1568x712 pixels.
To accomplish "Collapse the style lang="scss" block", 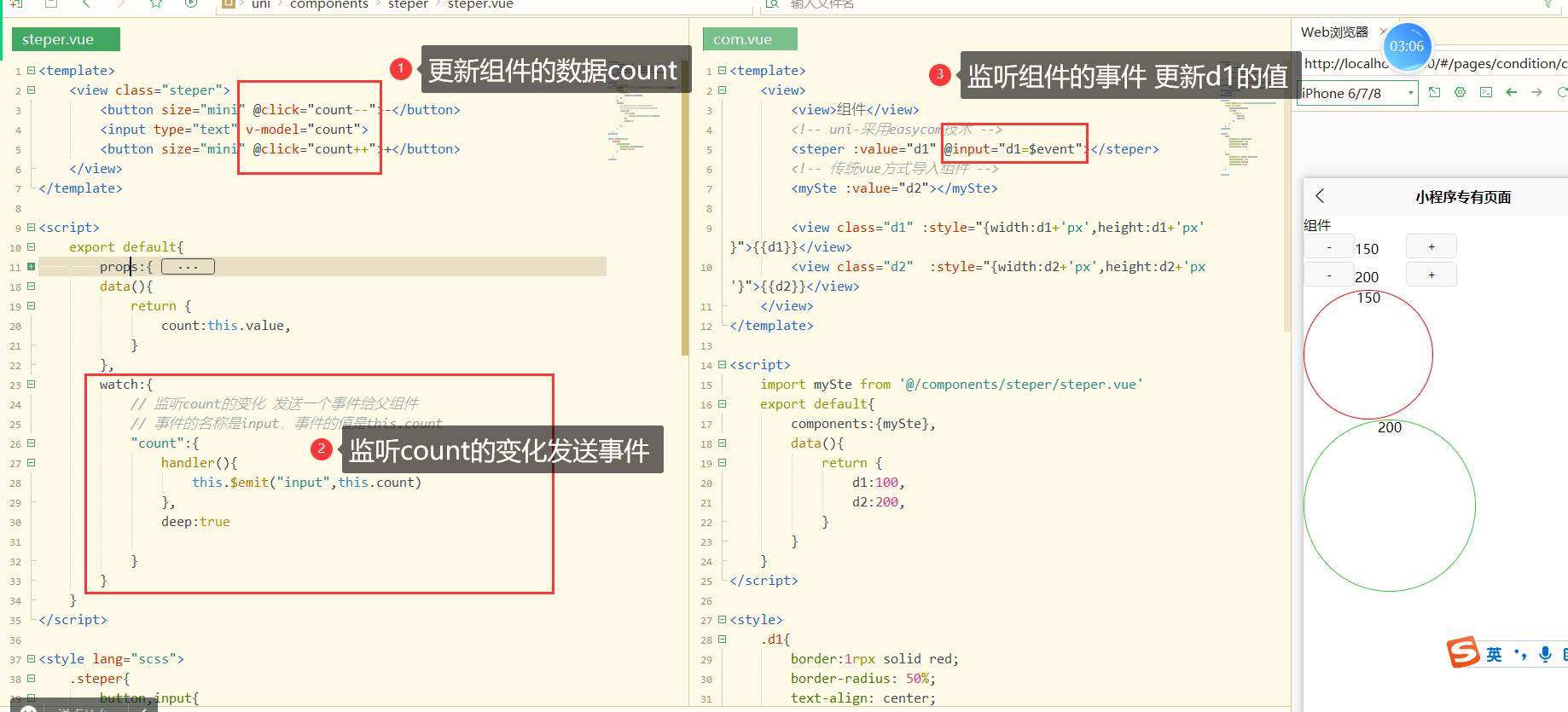I will (32, 659).
